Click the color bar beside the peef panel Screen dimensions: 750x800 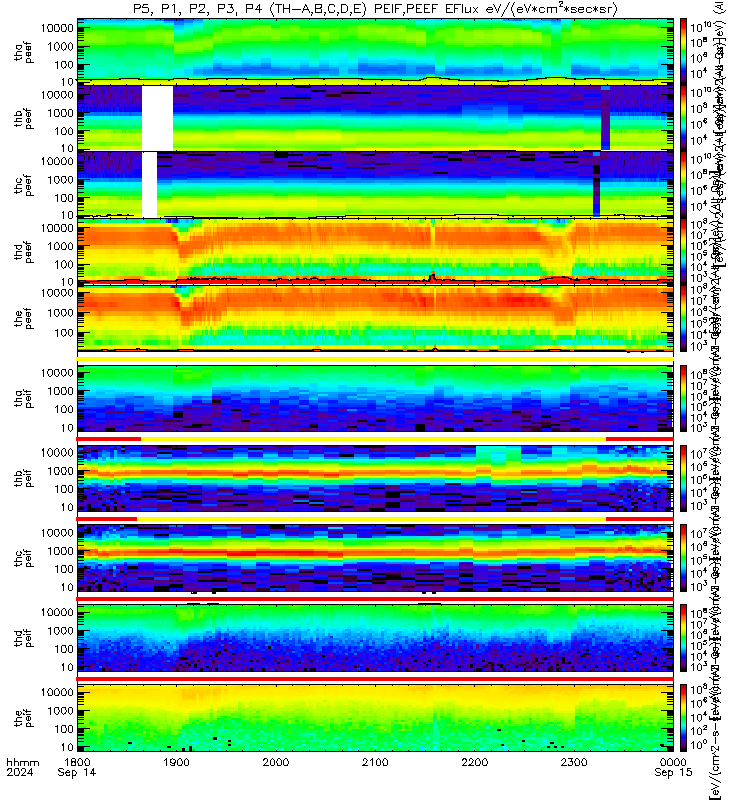pyautogui.click(x=684, y=318)
